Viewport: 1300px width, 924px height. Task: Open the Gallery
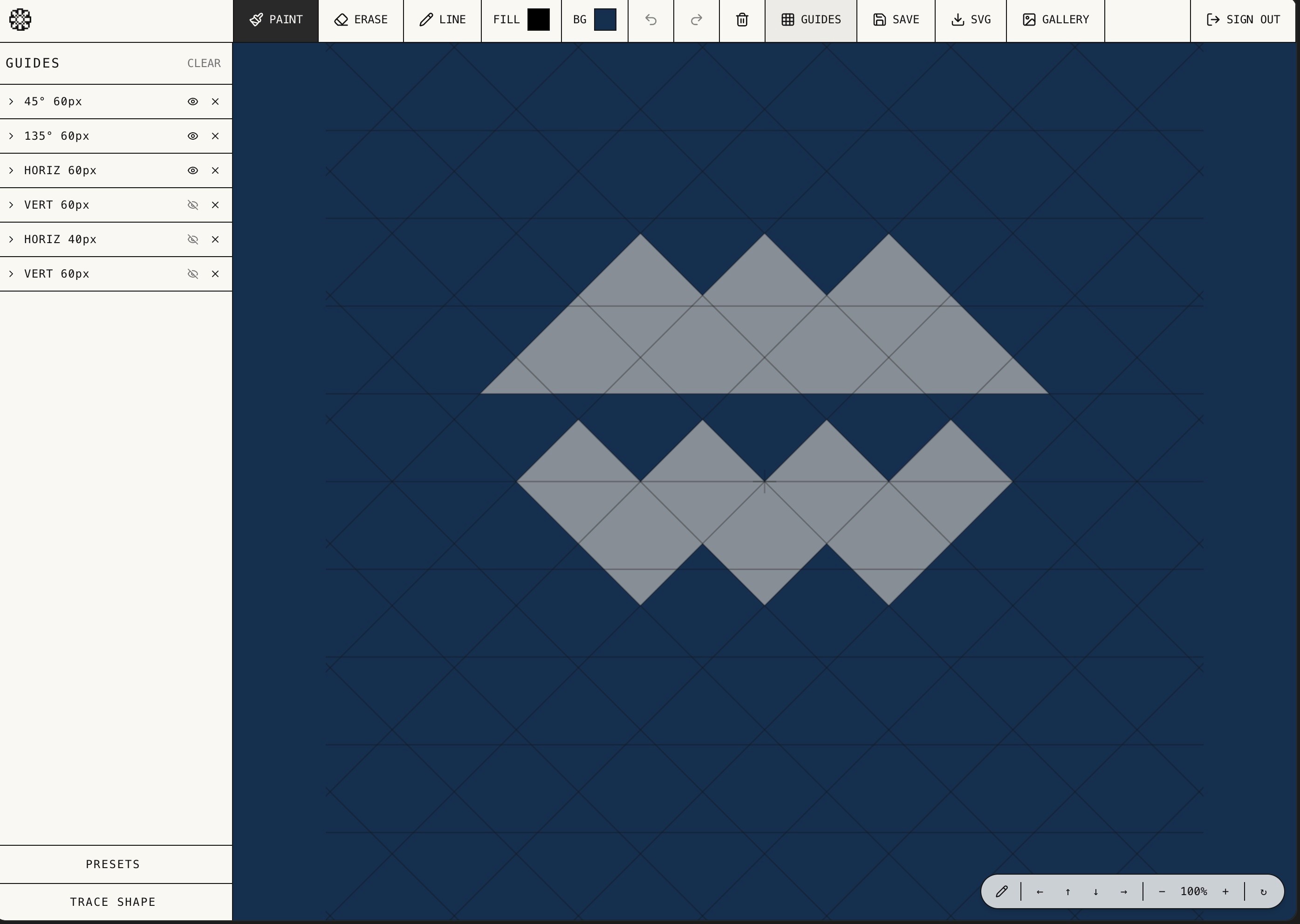tap(1055, 20)
